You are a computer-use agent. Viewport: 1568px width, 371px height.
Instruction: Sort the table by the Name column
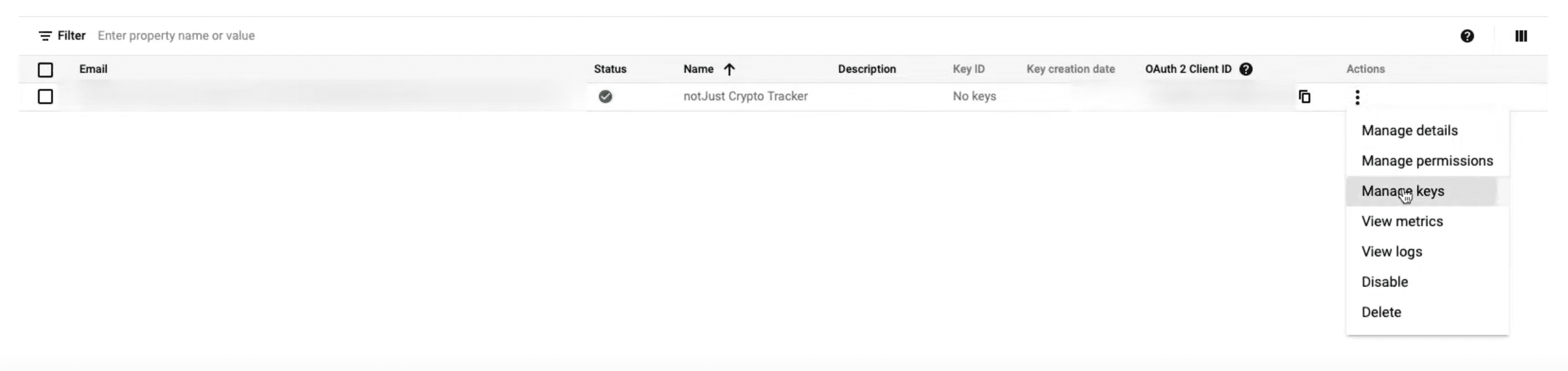pyautogui.click(x=698, y=69)
